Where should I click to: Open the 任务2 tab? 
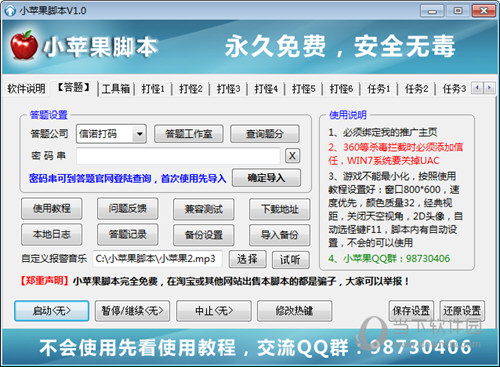[x=417, y=89]
